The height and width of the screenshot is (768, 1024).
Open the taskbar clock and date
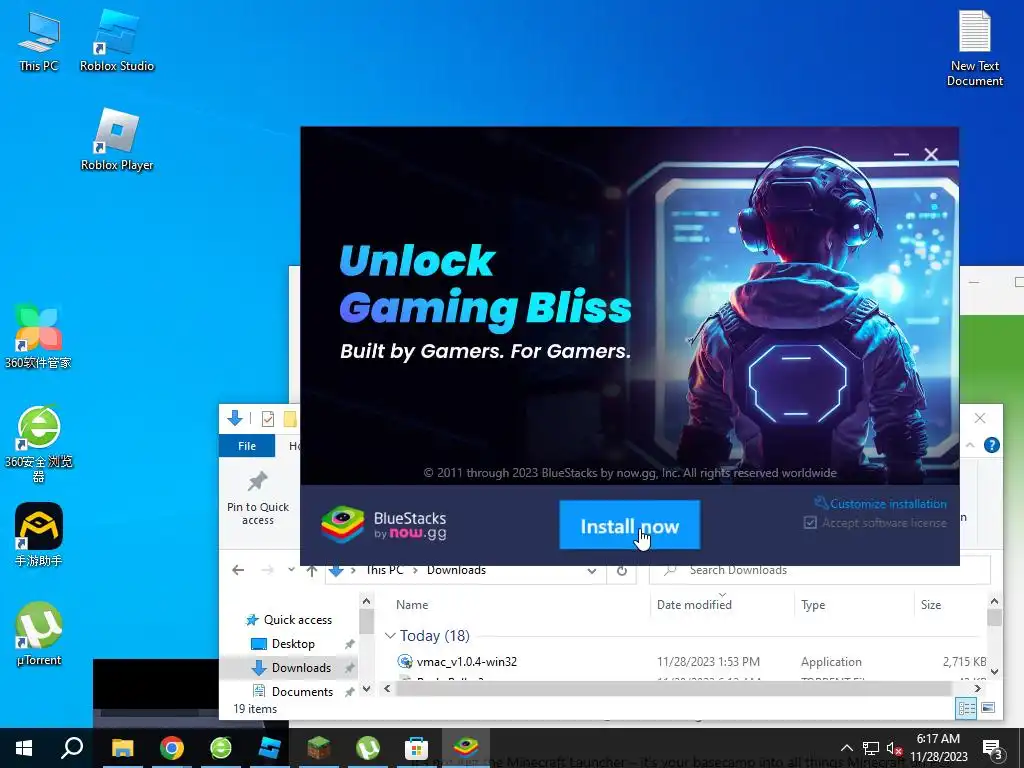click(x=938, y=748)
